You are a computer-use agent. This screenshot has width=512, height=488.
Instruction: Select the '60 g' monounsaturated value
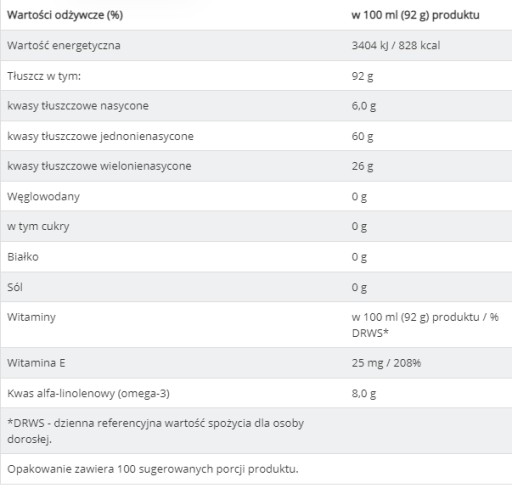point(362,136)
